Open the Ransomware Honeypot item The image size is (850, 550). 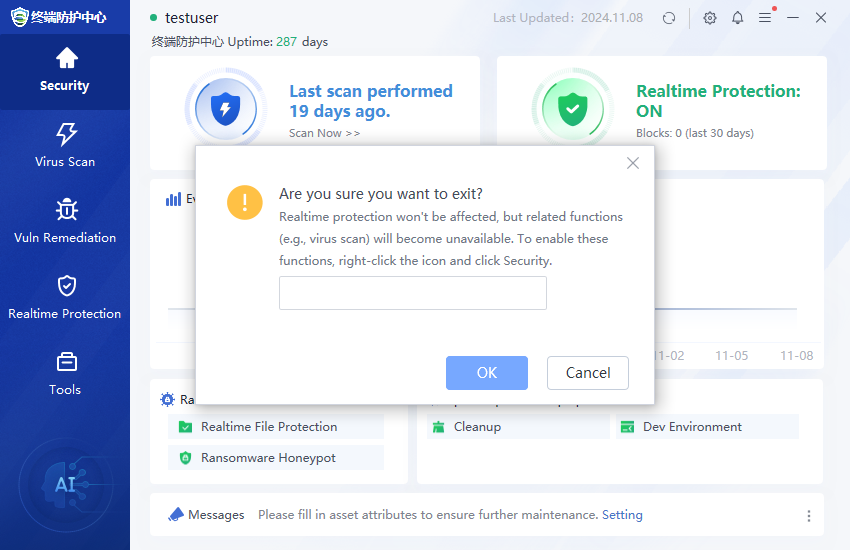[268, 458]
